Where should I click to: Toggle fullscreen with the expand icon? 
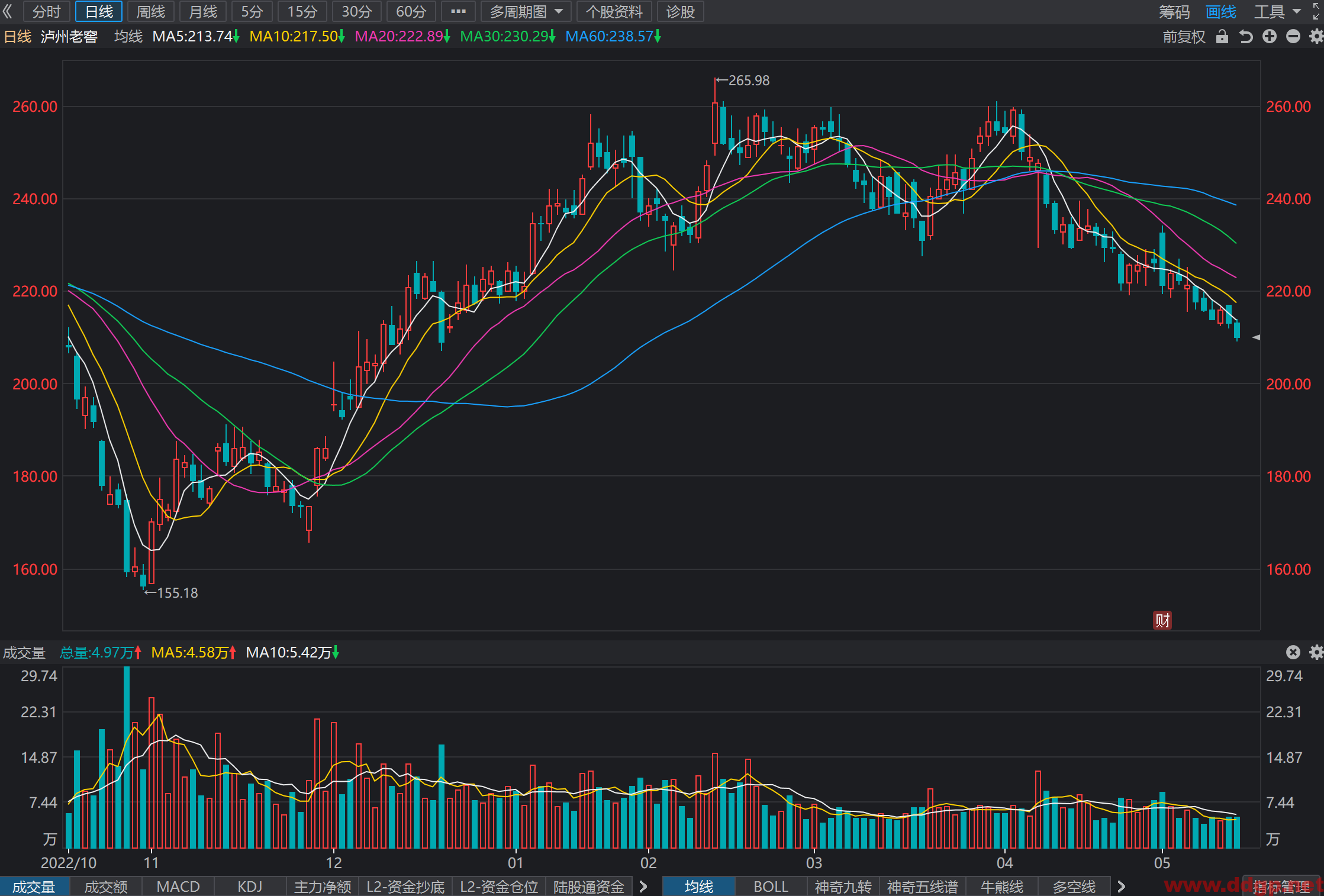1316,11
